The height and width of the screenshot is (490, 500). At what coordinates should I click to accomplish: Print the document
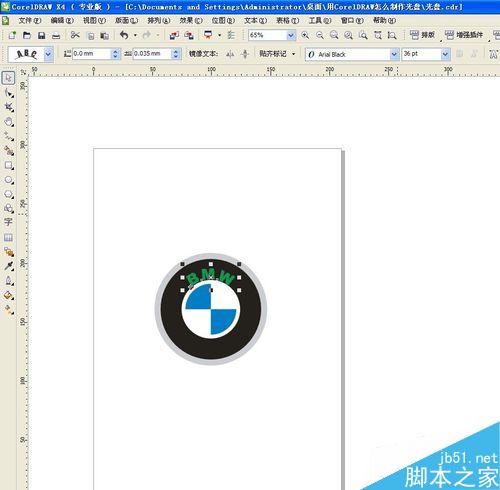(x=56, y=35)
